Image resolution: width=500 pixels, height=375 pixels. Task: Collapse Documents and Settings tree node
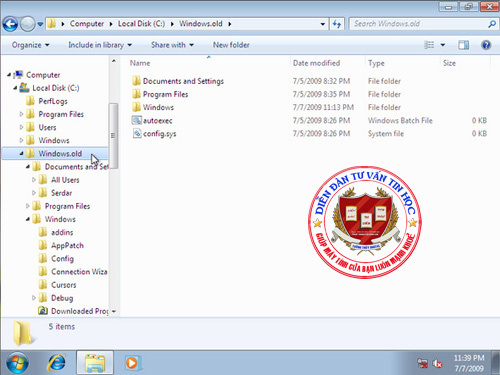click(28, 167)
